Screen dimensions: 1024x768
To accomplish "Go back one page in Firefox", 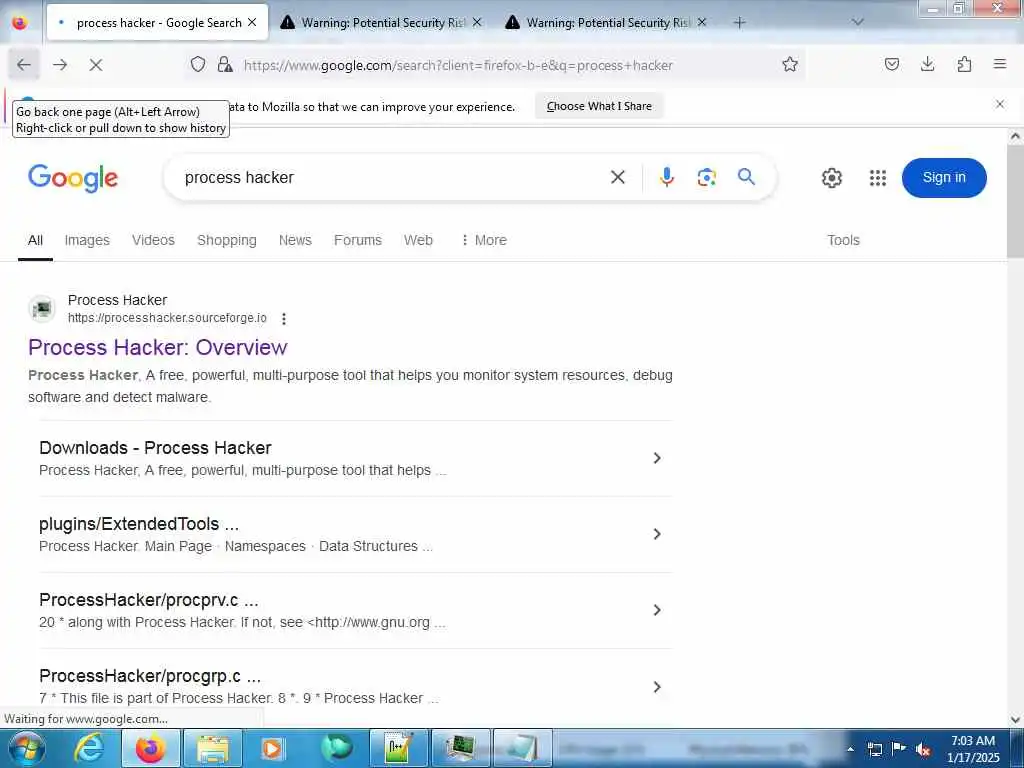I will 24,65.
